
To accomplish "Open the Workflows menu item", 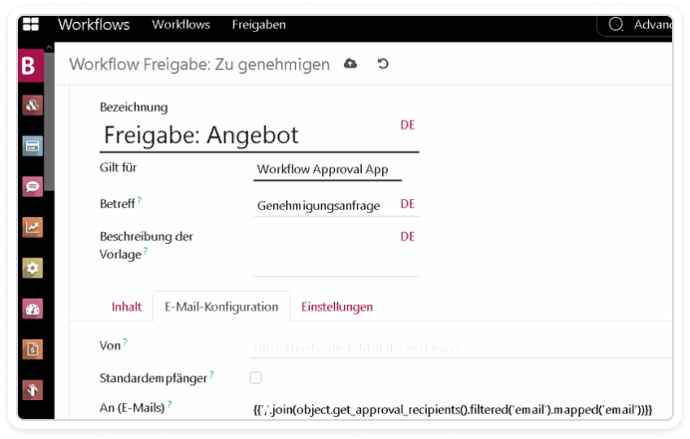I will coord(179,24).
